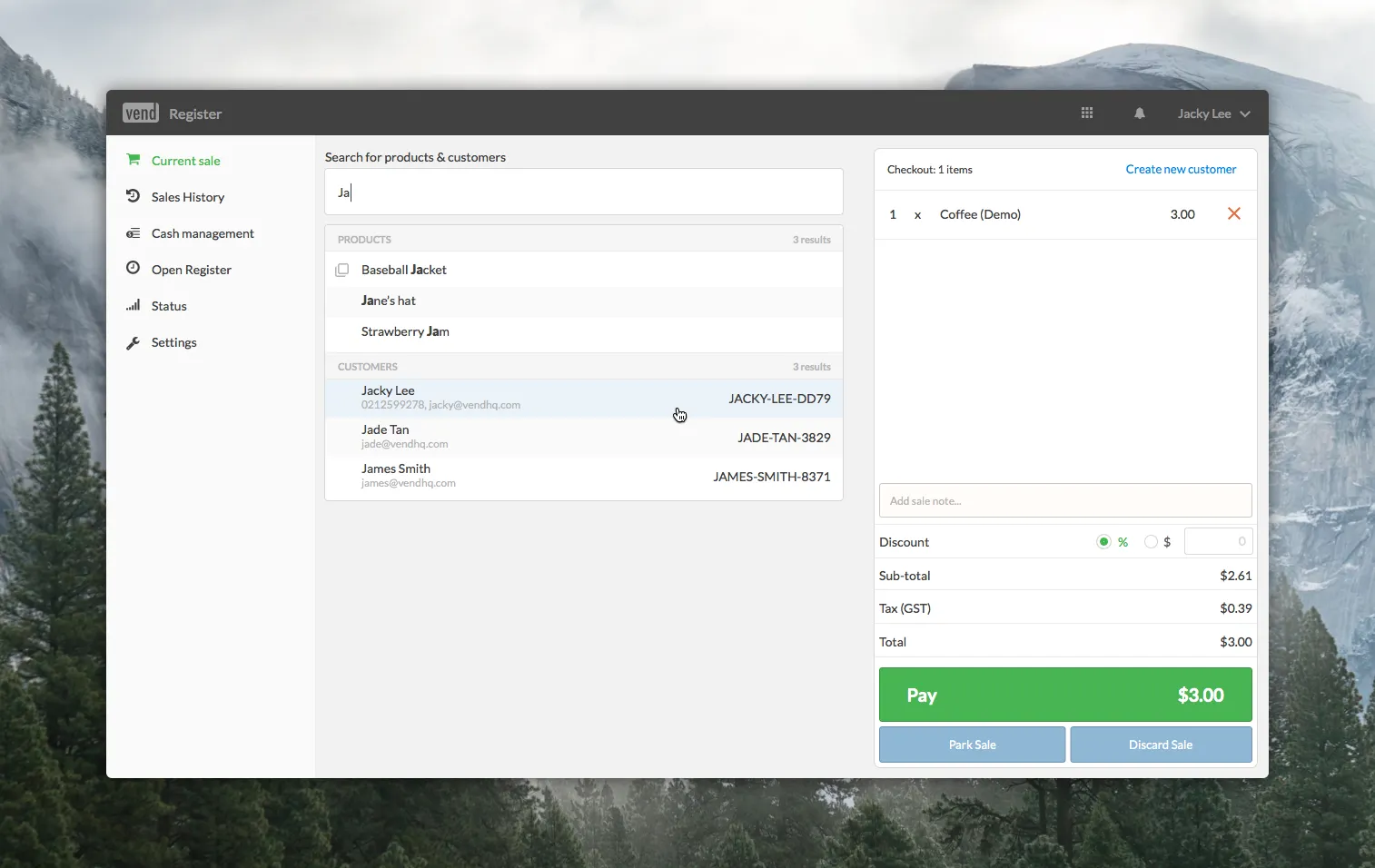Select dollar discount radio button

tap(1151, 542)
